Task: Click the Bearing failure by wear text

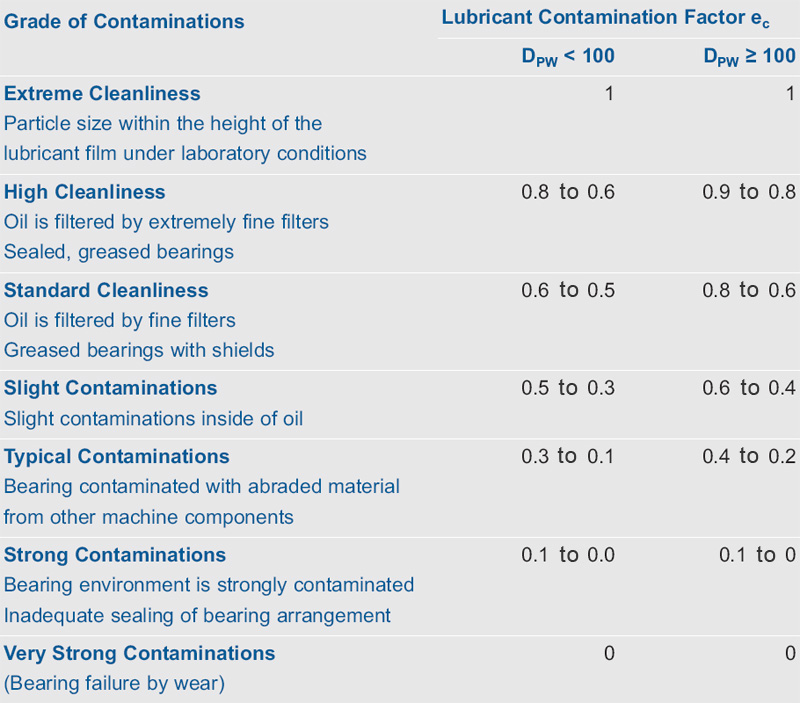Action: (114, 683)
